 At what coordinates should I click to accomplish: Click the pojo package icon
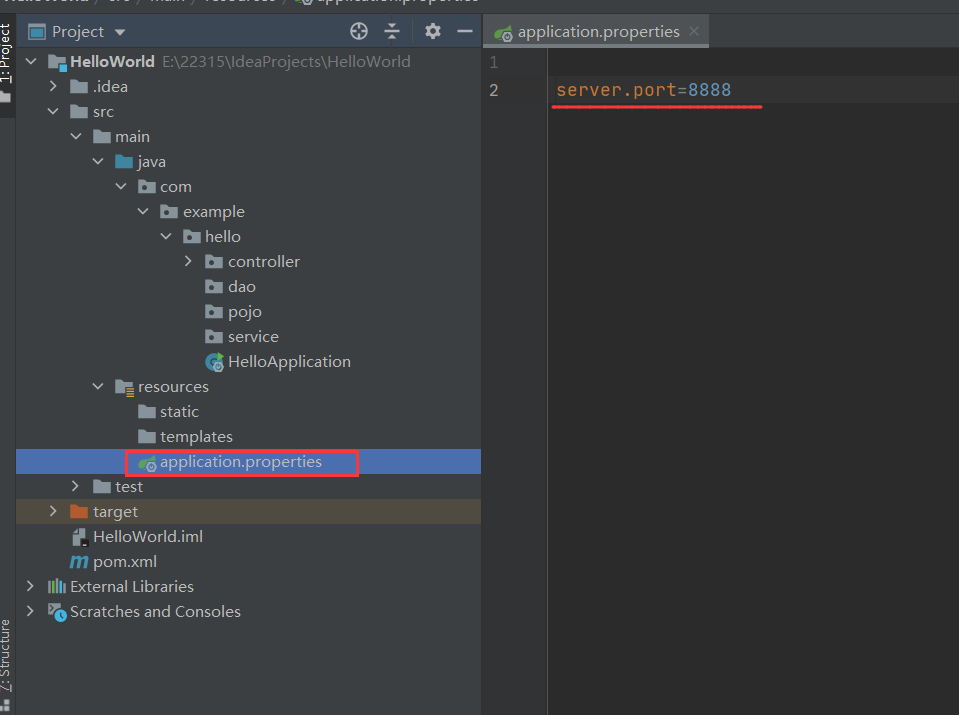tap(214, 312)
